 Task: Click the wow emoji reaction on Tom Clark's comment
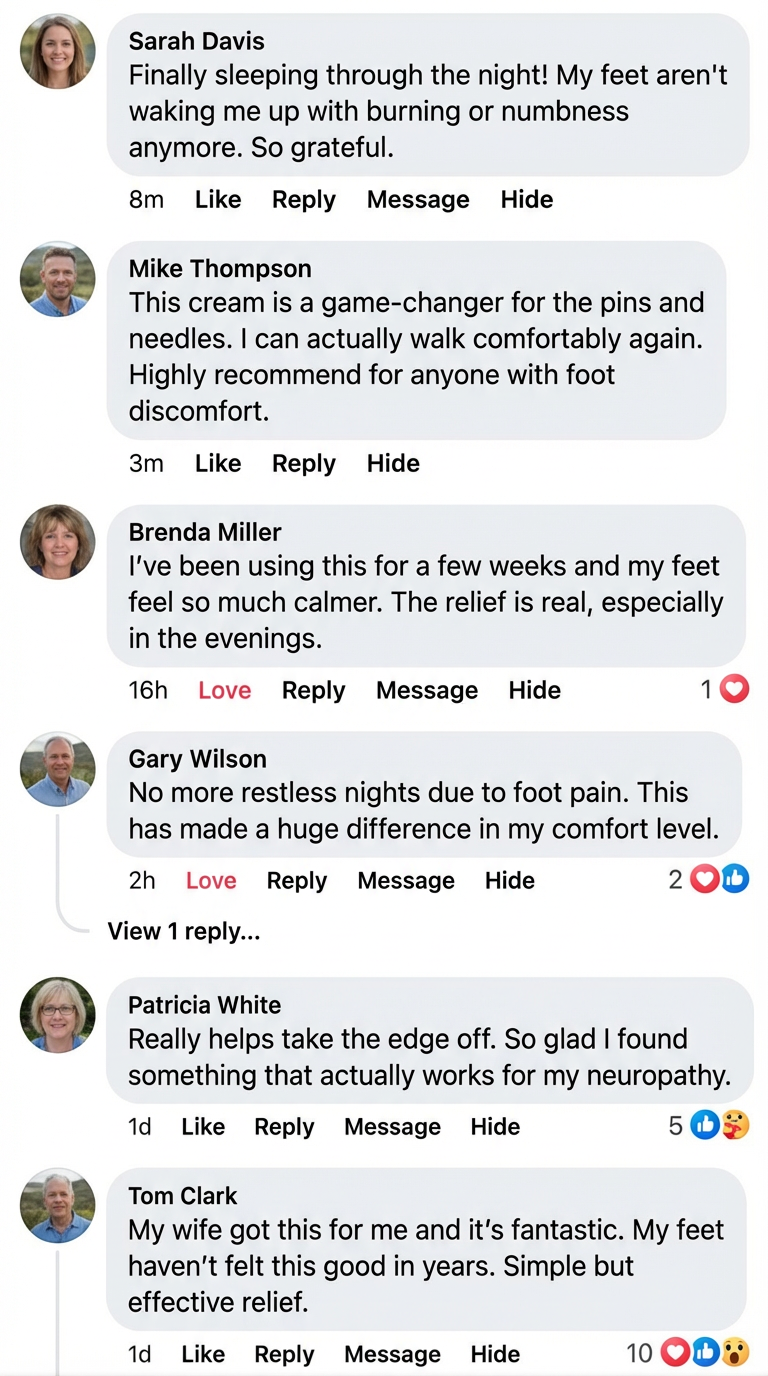(736, 1353)
